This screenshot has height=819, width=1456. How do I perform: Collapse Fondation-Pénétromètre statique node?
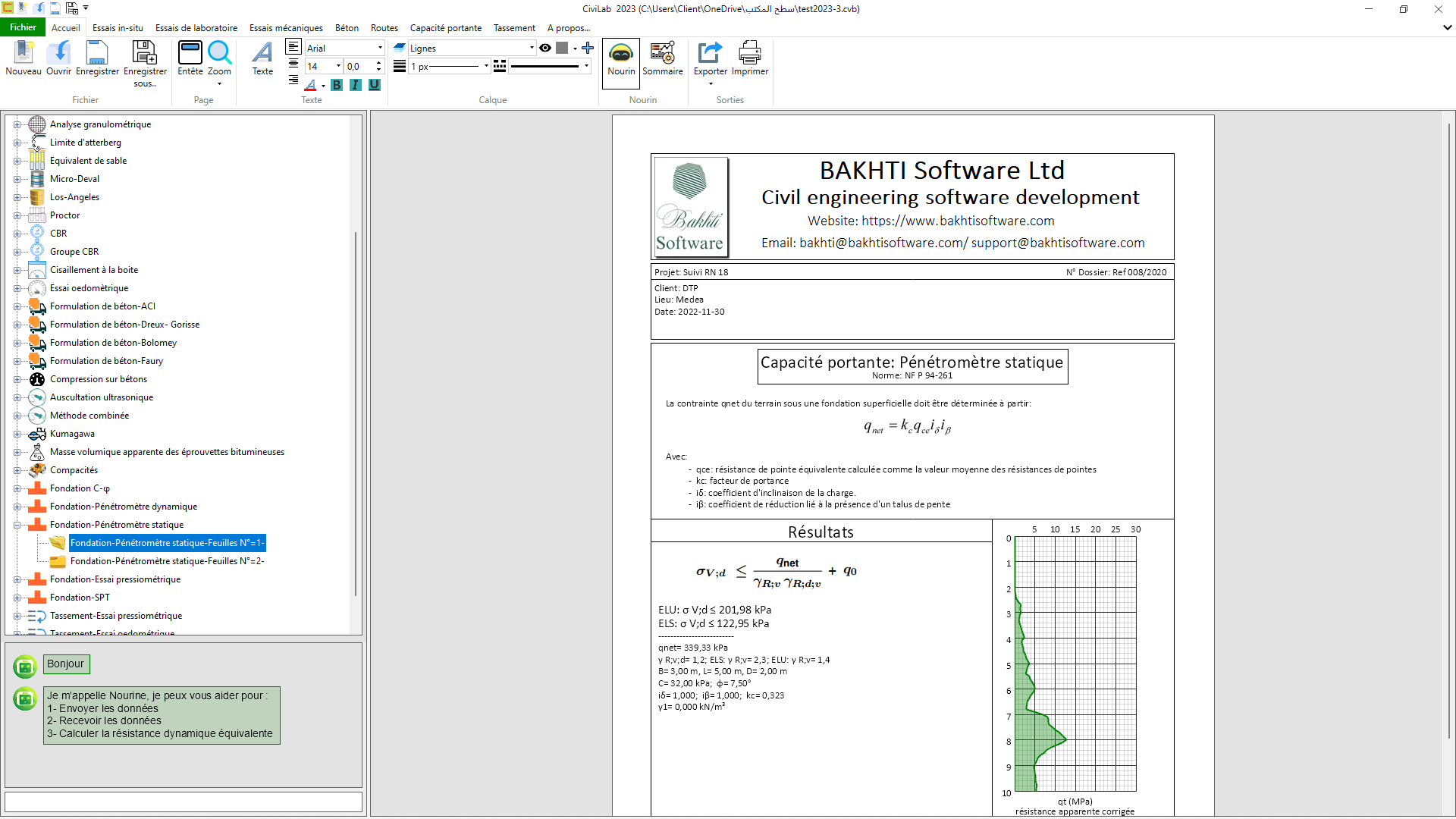tap(17, 525)
